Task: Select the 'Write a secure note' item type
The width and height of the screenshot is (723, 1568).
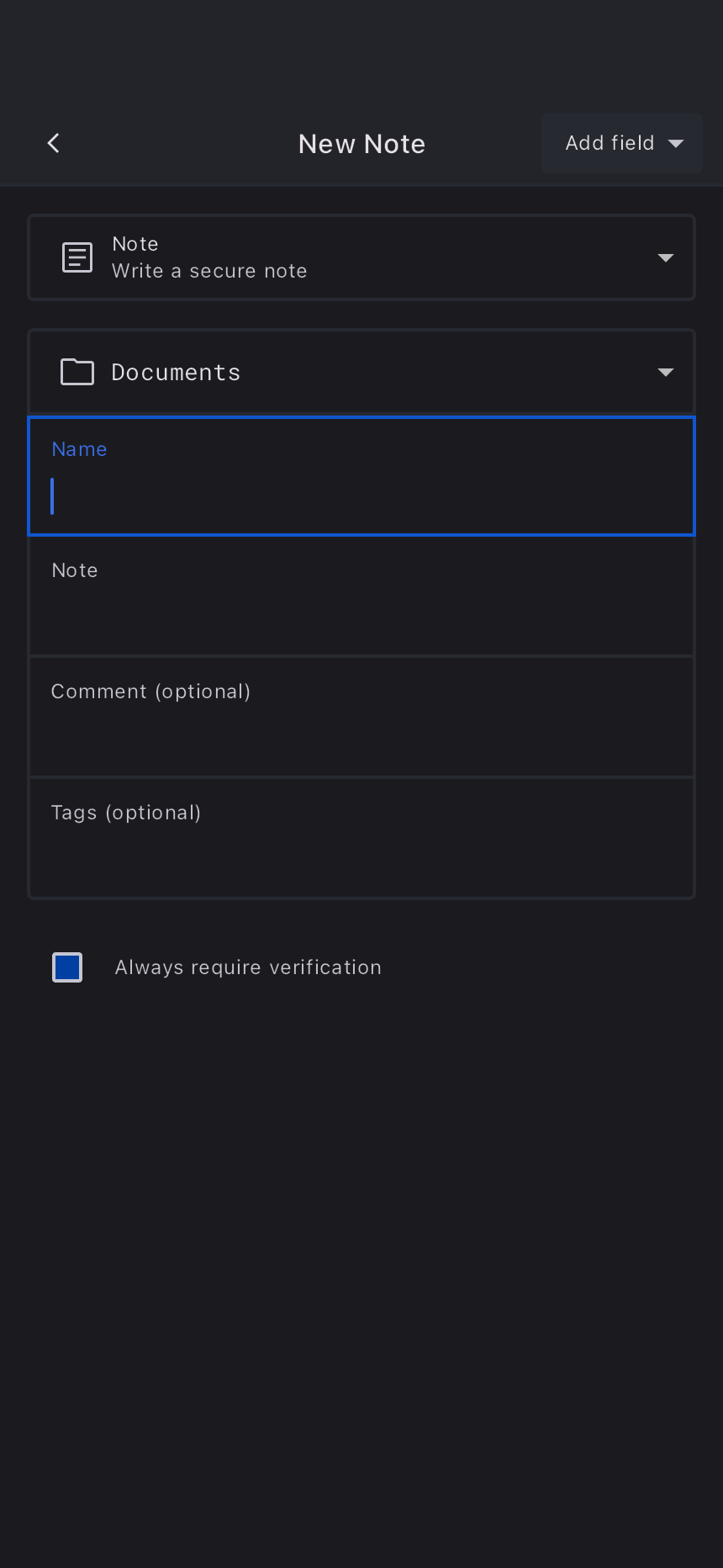Action: pos(209,271)
